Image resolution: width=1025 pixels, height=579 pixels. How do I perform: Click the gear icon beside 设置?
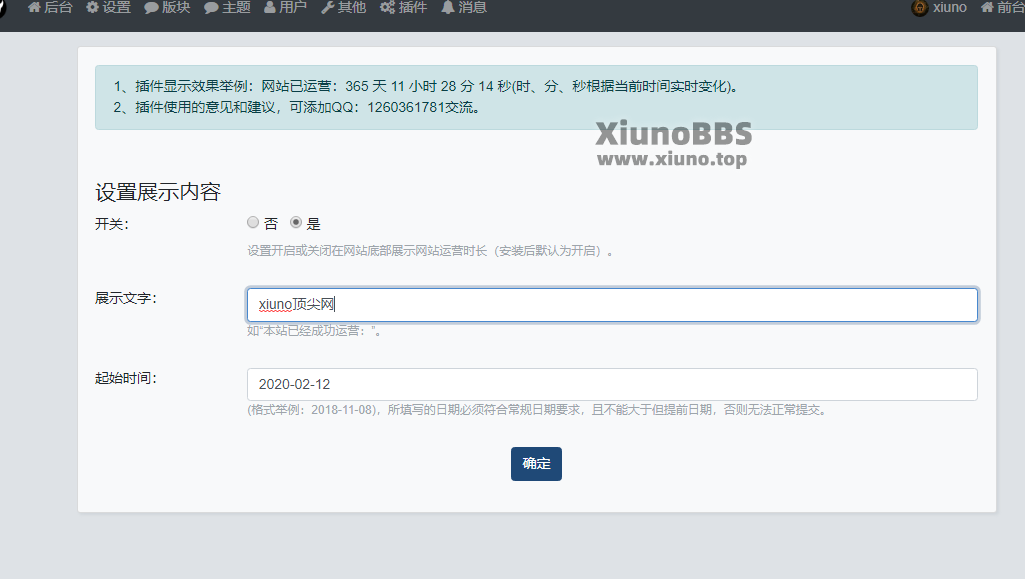pos(92,7)
